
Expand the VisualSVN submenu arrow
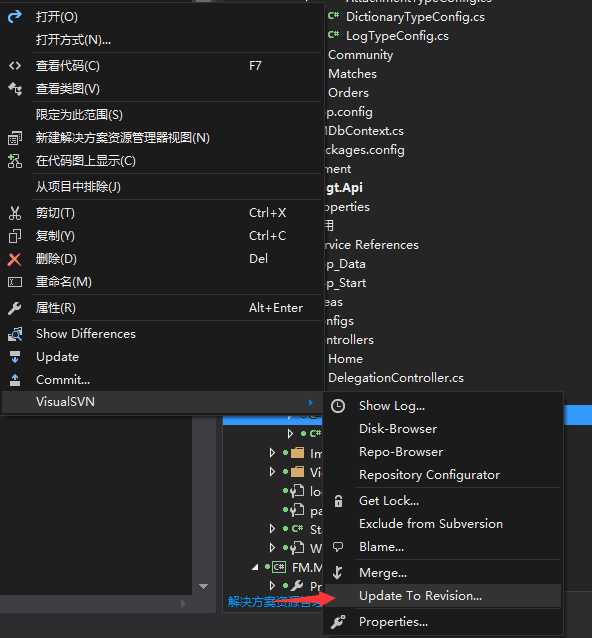coord(310,403)
